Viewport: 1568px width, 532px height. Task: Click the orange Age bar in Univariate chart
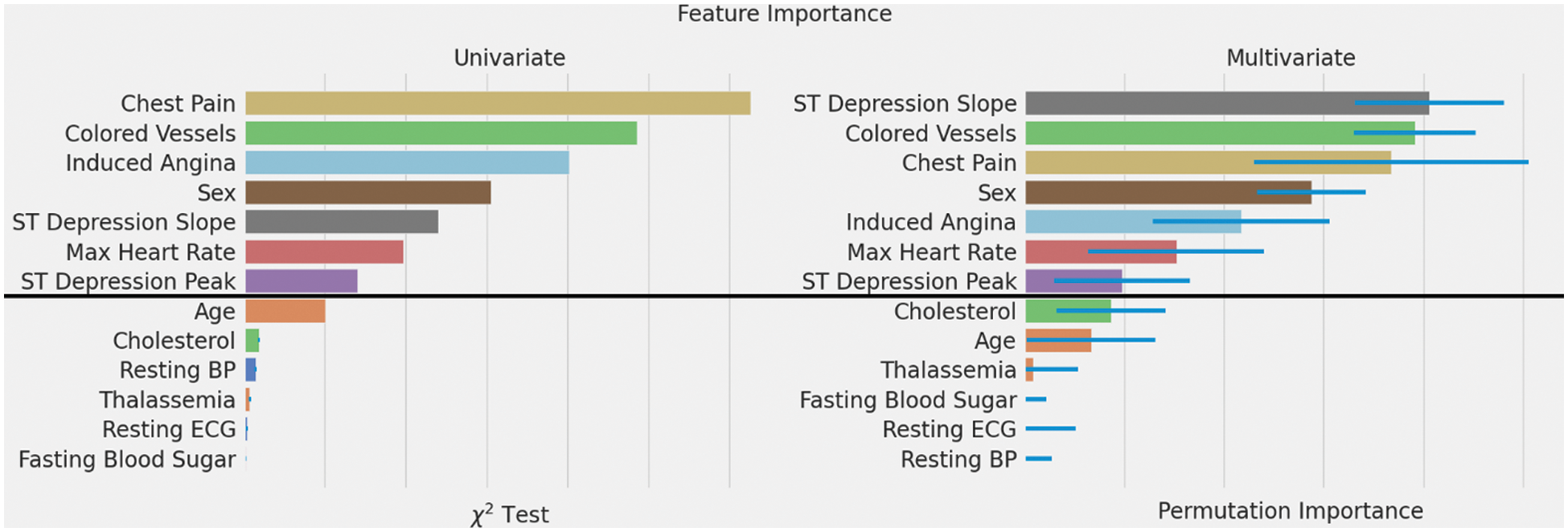click(285, 311)
